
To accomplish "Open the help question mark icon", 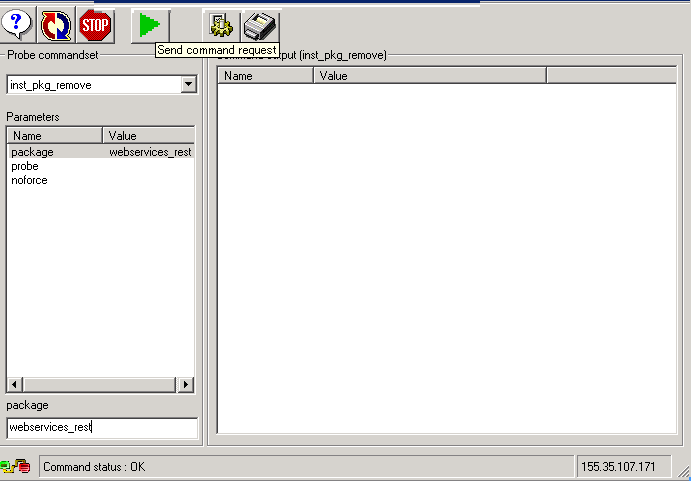I will coord(17,25).
